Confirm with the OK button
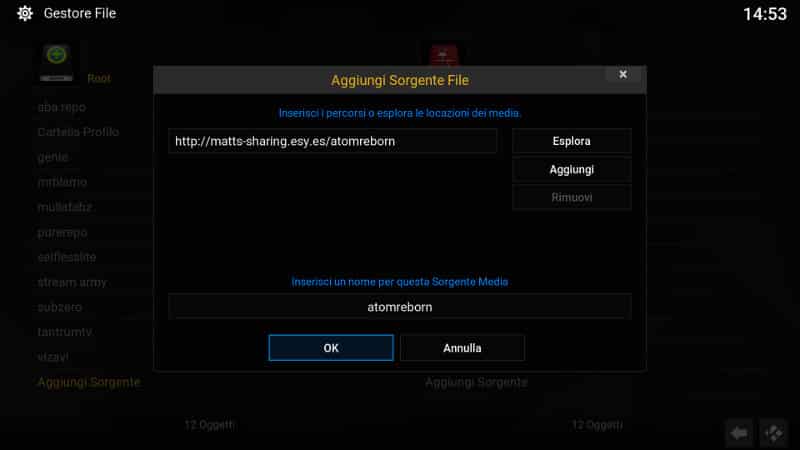Image resolution: width=800 pixels, height=450 pixels. click(331, 348)
